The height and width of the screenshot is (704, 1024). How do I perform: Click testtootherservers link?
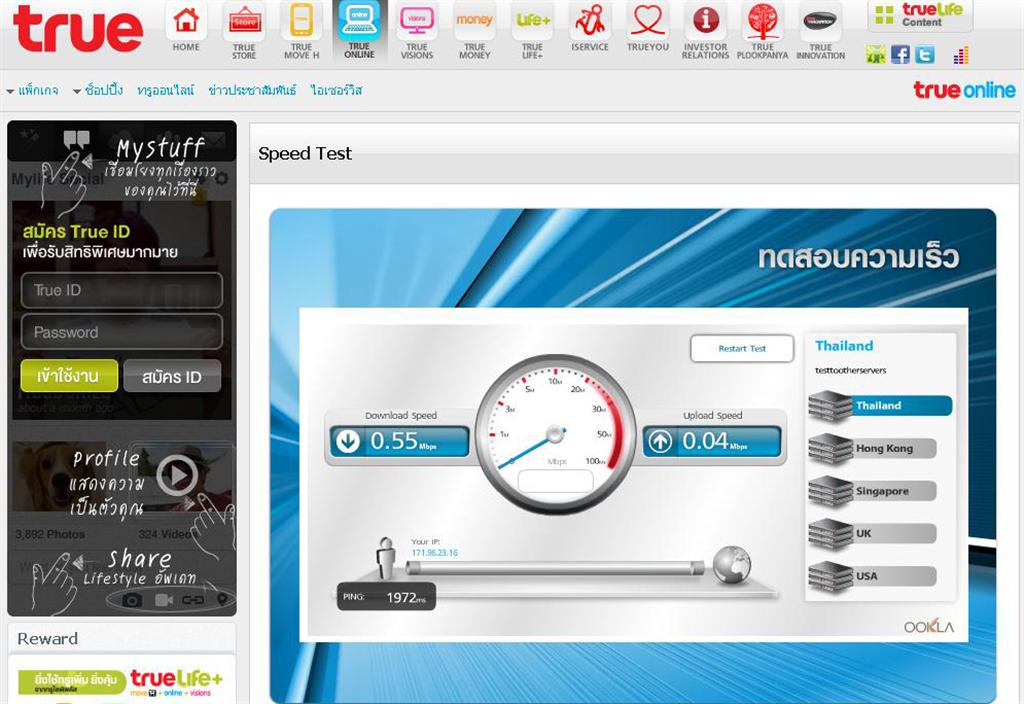pyautogui.click(x=850, y=370)
